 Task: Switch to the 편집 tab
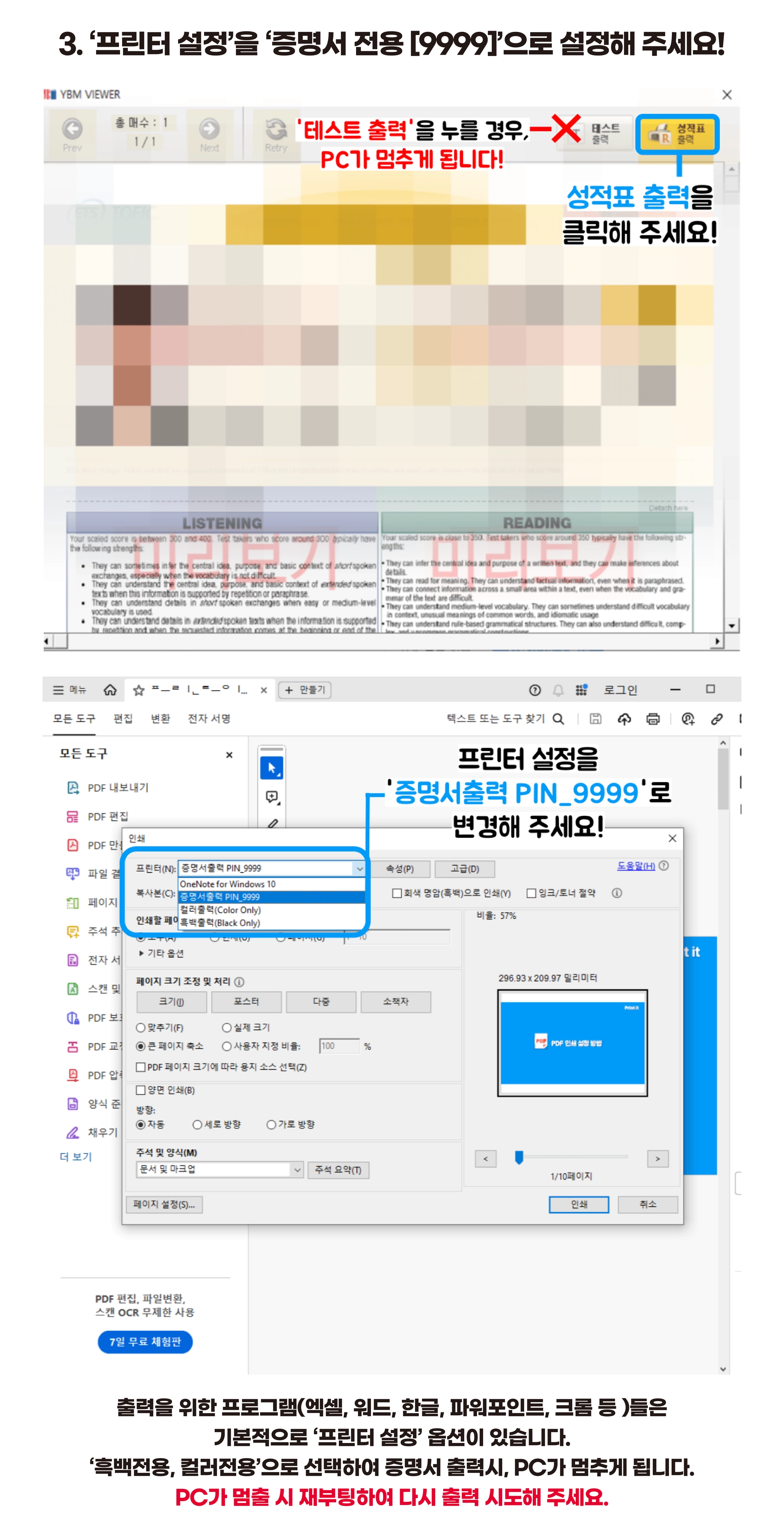click(x=123, y=718)
